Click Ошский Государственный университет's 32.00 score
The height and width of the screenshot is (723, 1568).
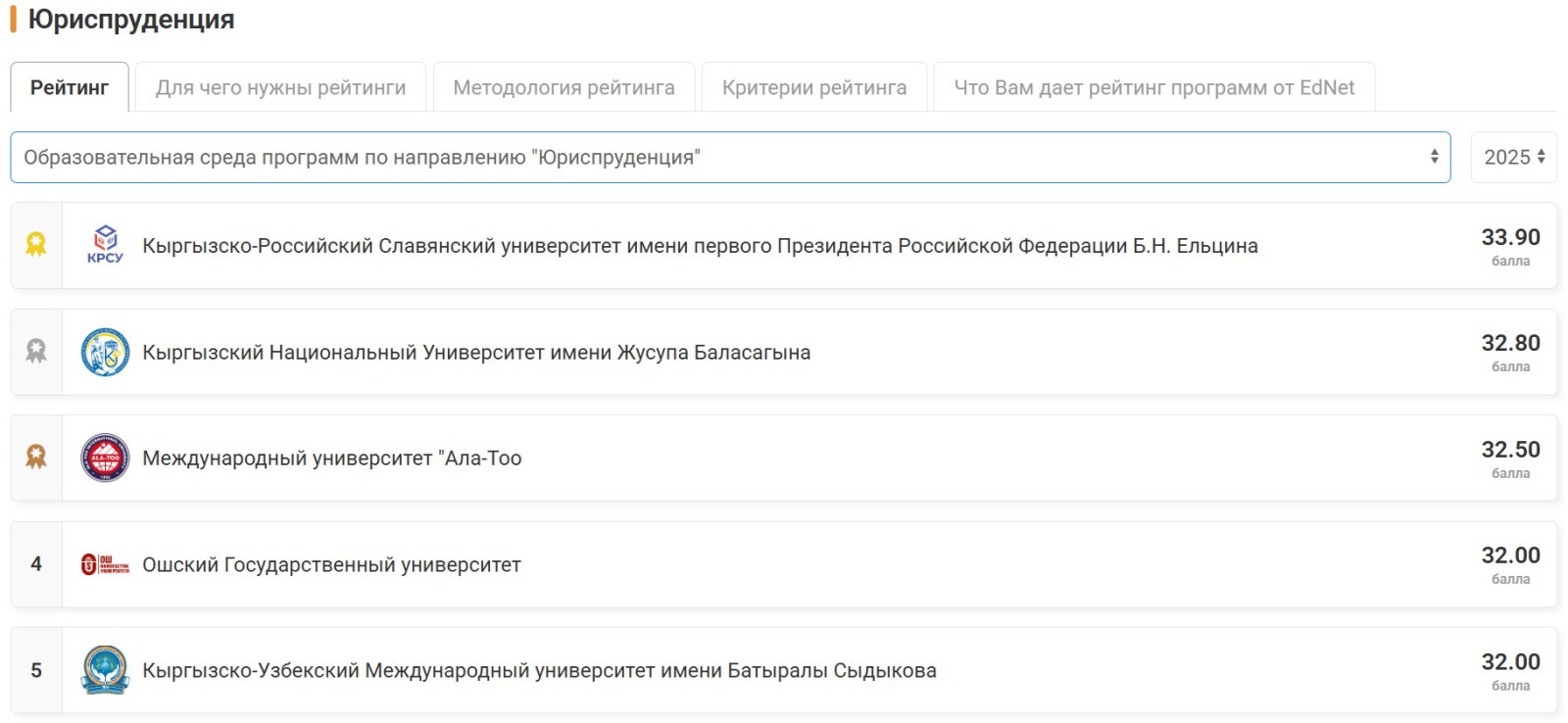coord(1510,555)
